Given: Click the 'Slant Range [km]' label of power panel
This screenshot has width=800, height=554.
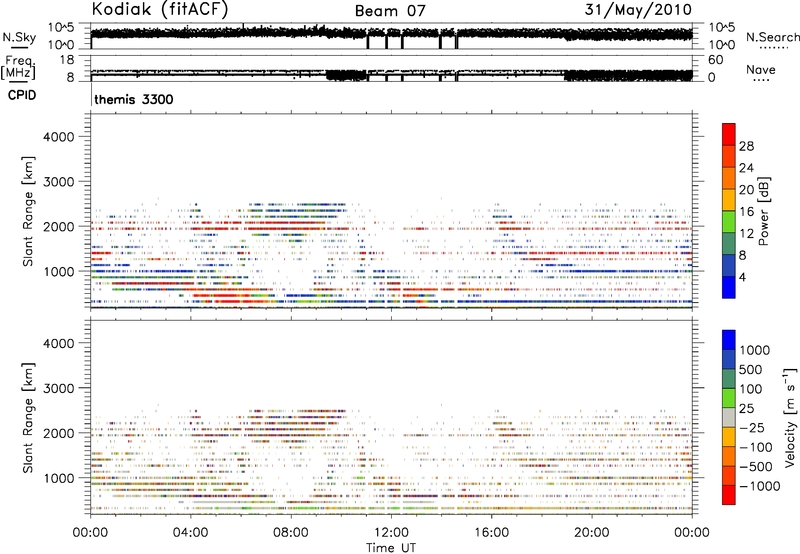Looking at the screenshot, I should (x=29, y=211).
